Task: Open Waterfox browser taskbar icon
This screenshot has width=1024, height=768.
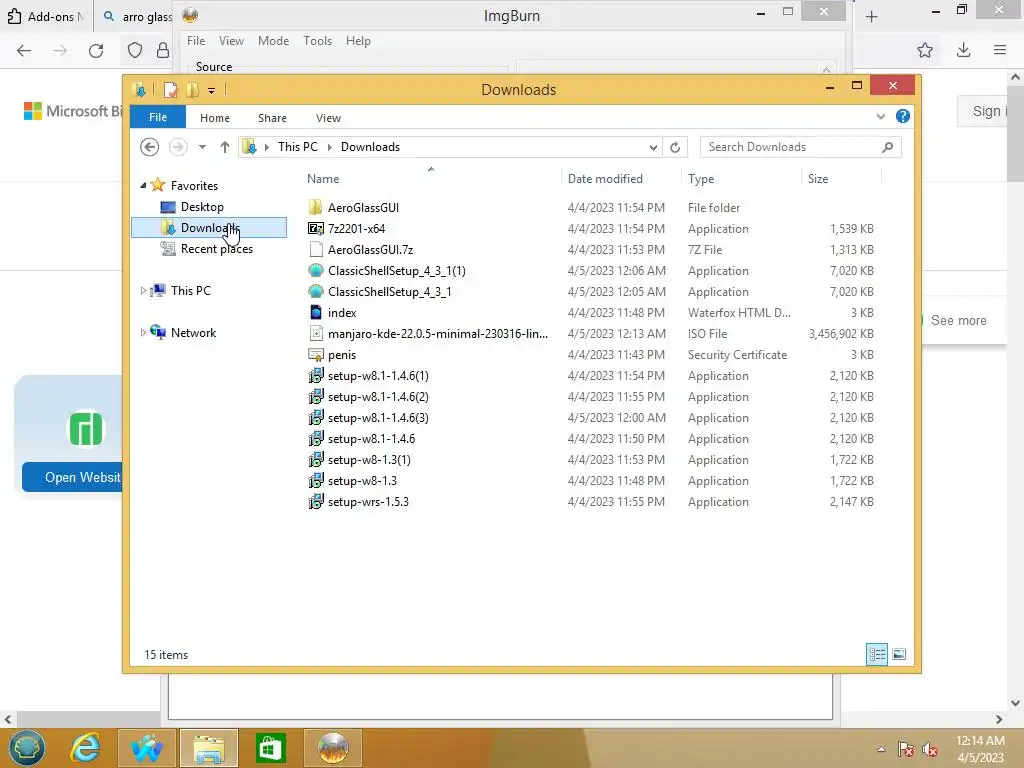Action: click(x=146, y=748)
